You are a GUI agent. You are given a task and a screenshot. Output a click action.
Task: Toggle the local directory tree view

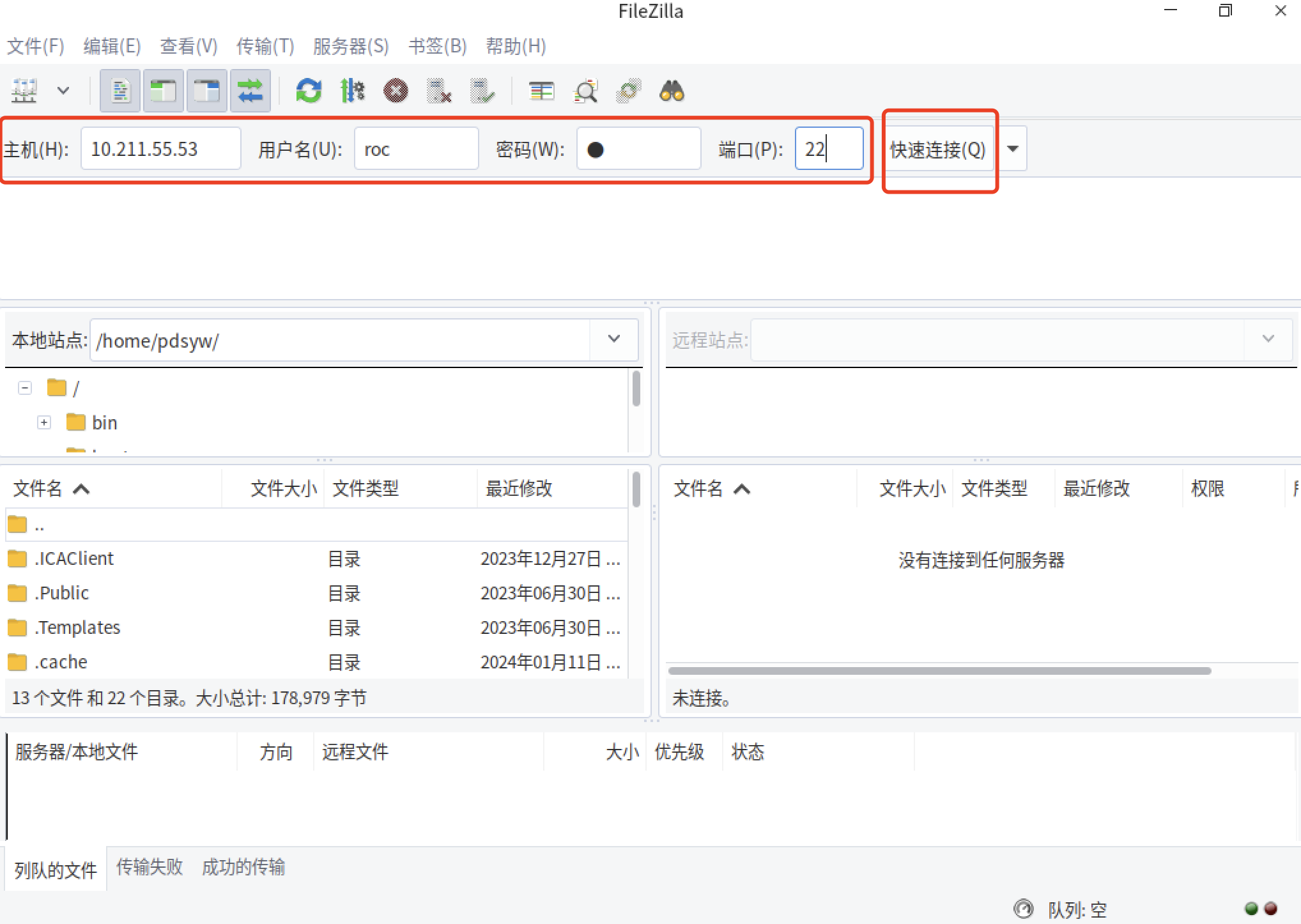coord(164,91)
